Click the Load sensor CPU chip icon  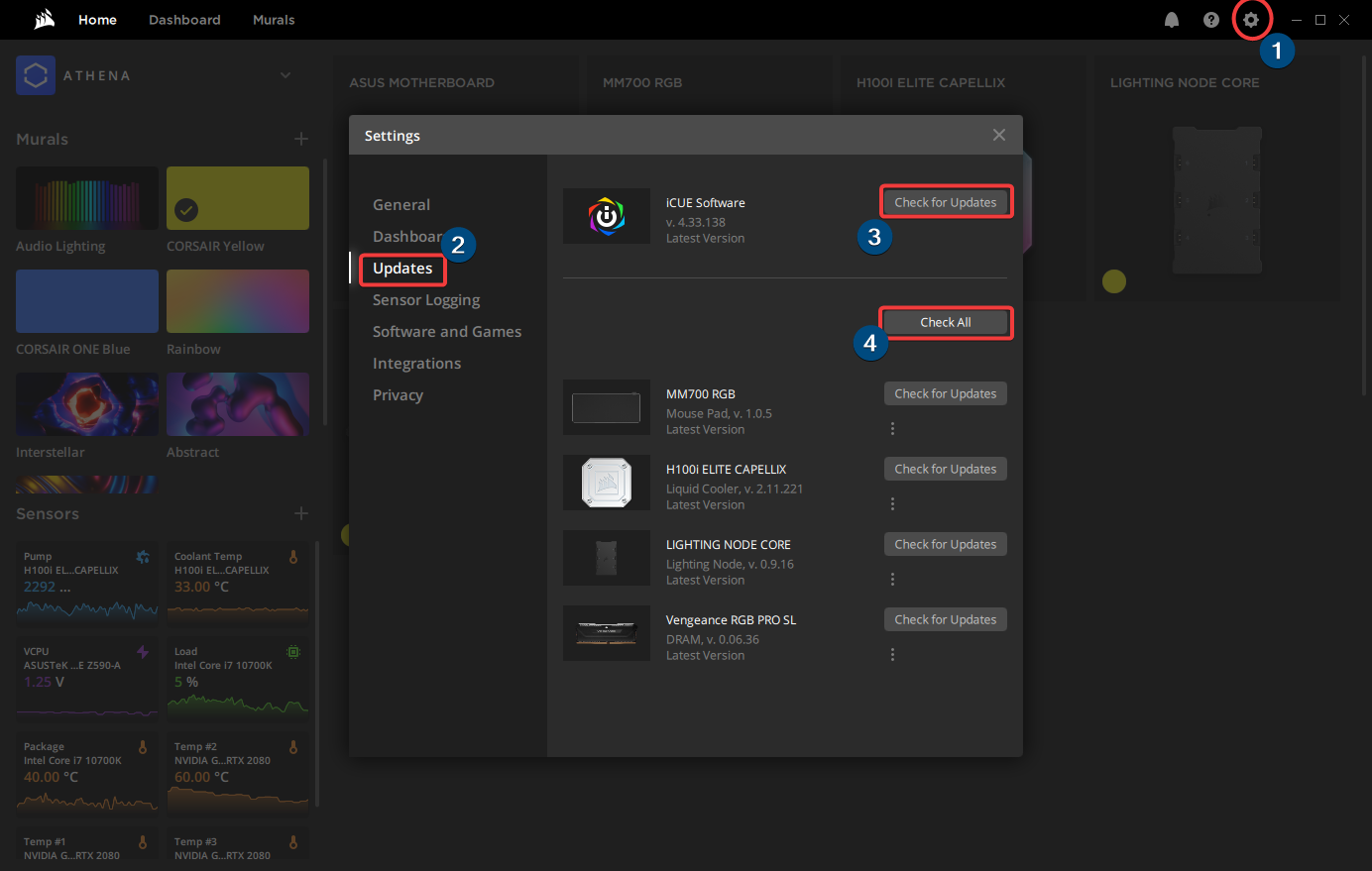coord(293,652)
